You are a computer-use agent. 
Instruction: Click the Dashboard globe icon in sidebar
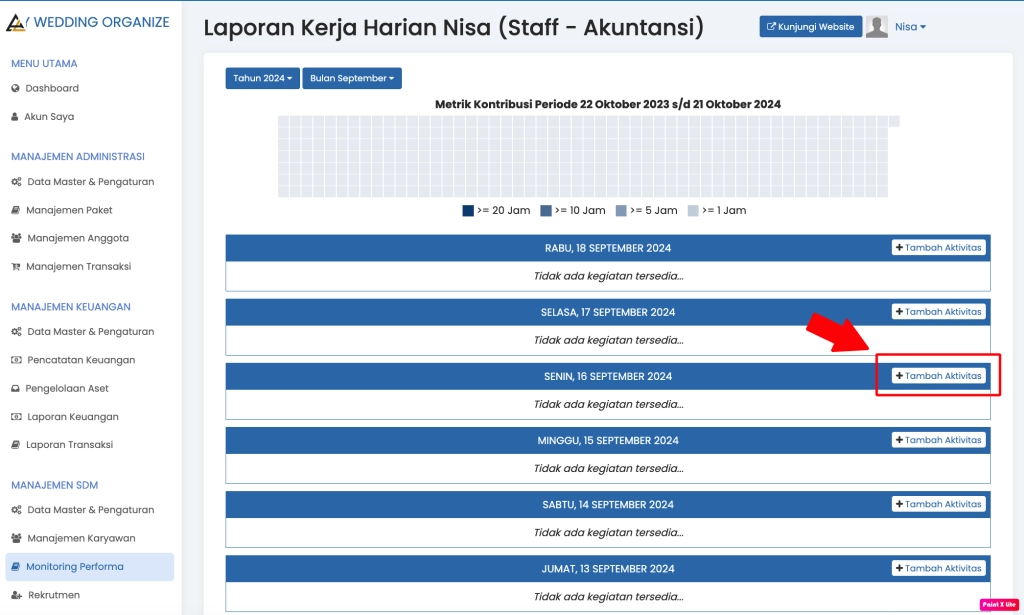pyautogui.click(x=16, y=88)
